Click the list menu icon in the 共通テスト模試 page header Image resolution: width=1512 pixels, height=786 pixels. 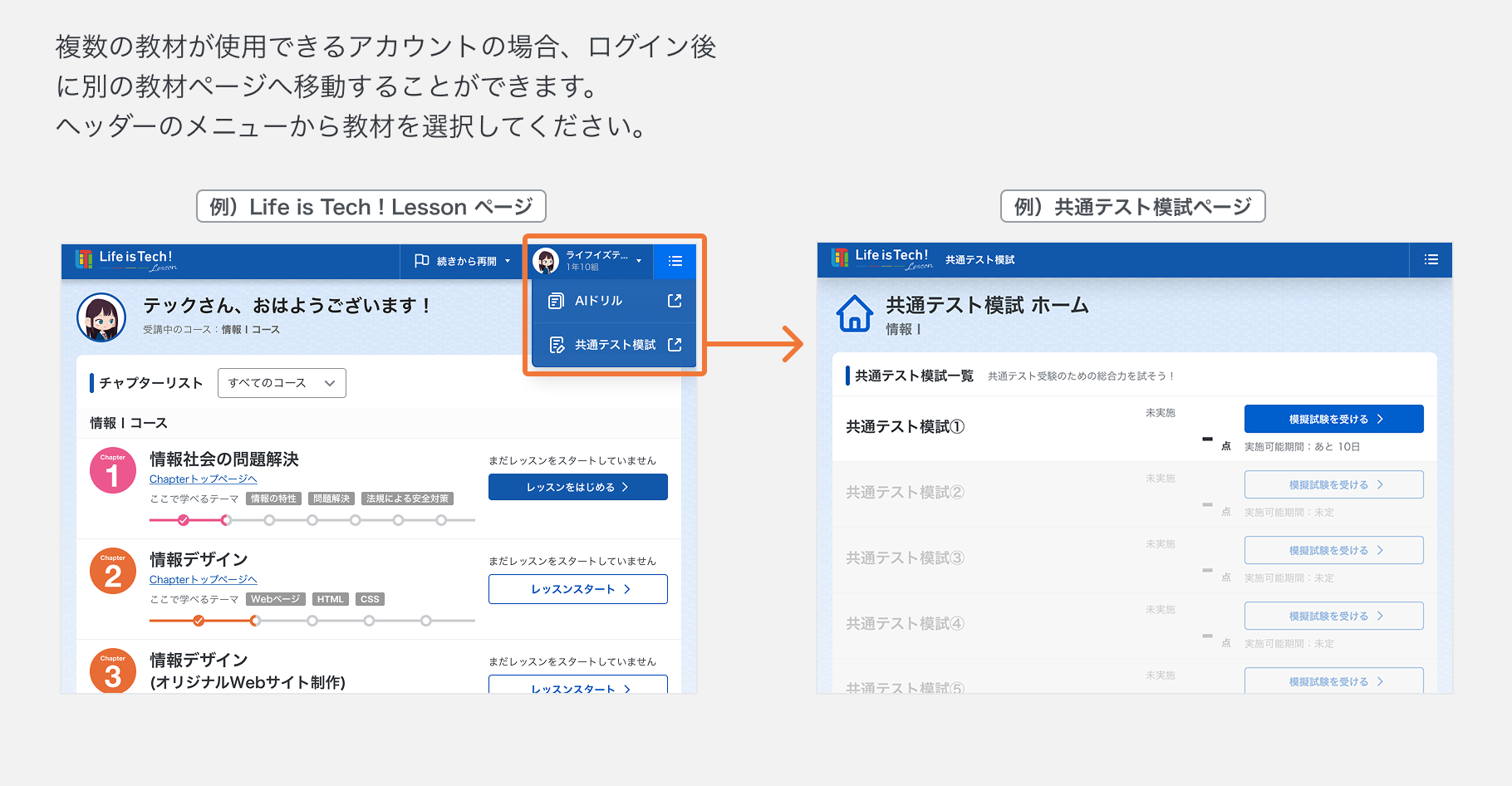(x=1431, y=259)
